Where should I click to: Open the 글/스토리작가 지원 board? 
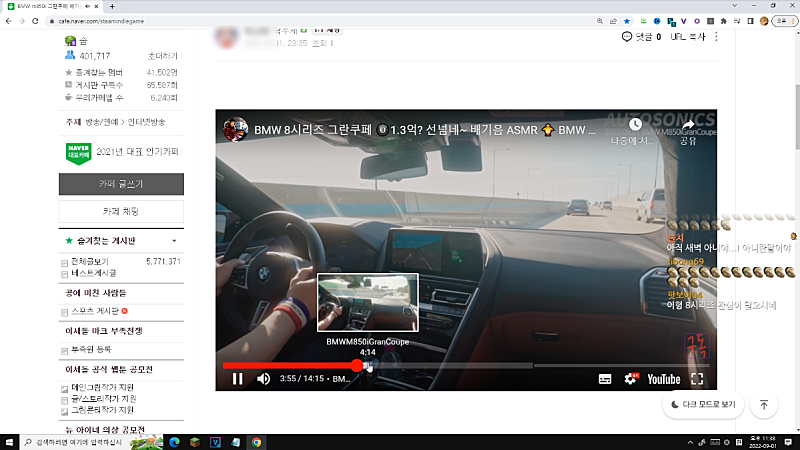pos(104,398)
